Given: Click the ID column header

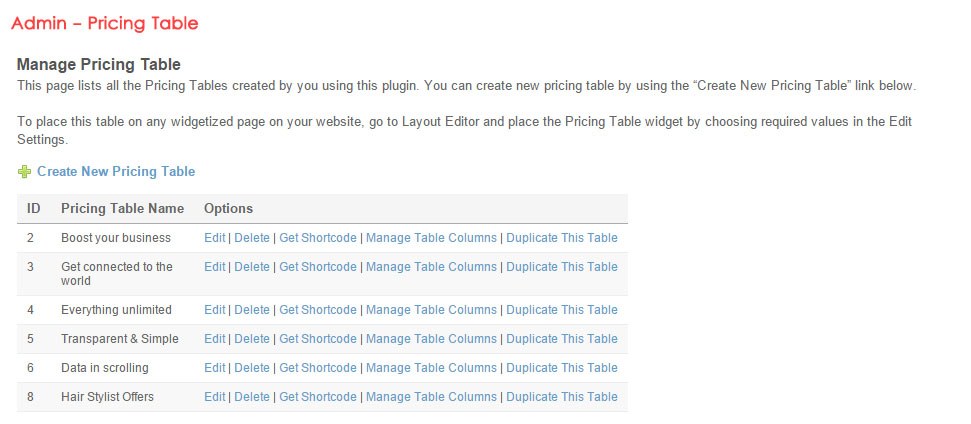Looking at the screenshot, I should coord(34,209).
